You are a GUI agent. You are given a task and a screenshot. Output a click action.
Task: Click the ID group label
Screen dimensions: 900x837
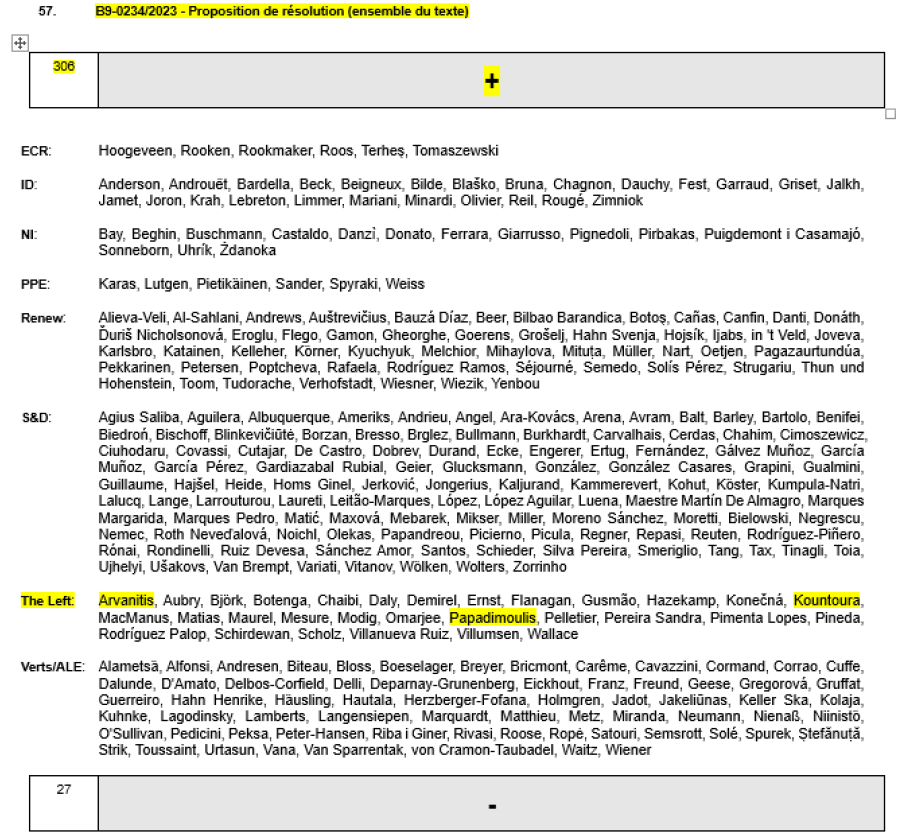(x=28, y=185)
